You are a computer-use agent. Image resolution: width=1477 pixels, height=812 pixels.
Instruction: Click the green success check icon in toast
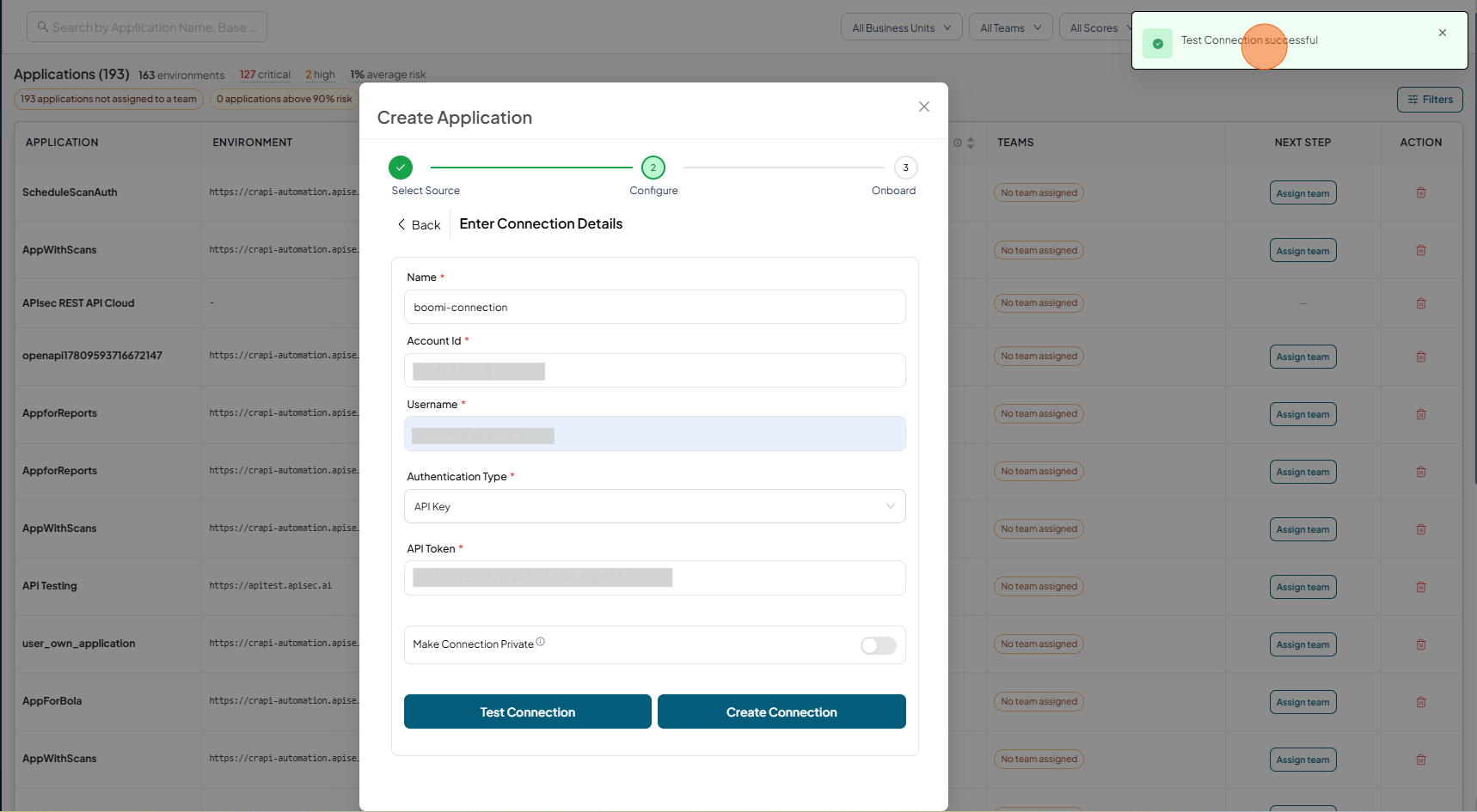pyautogui.click(x=1157, y=43)
